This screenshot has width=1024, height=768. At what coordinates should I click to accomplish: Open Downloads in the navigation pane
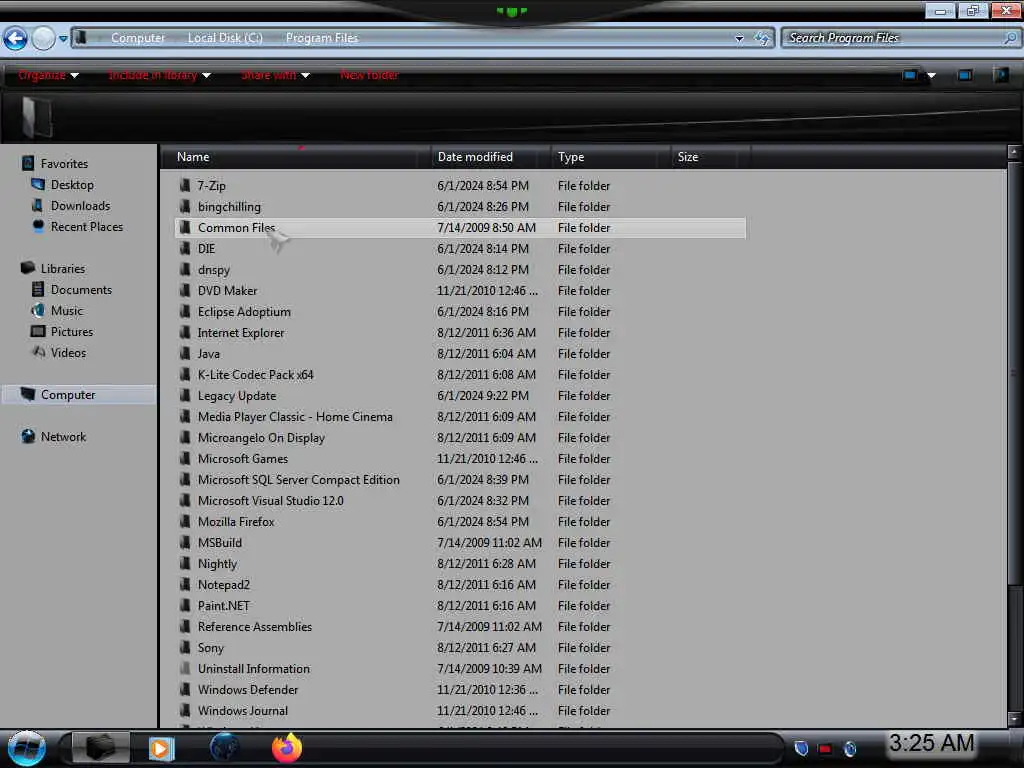tap(80, 206)
